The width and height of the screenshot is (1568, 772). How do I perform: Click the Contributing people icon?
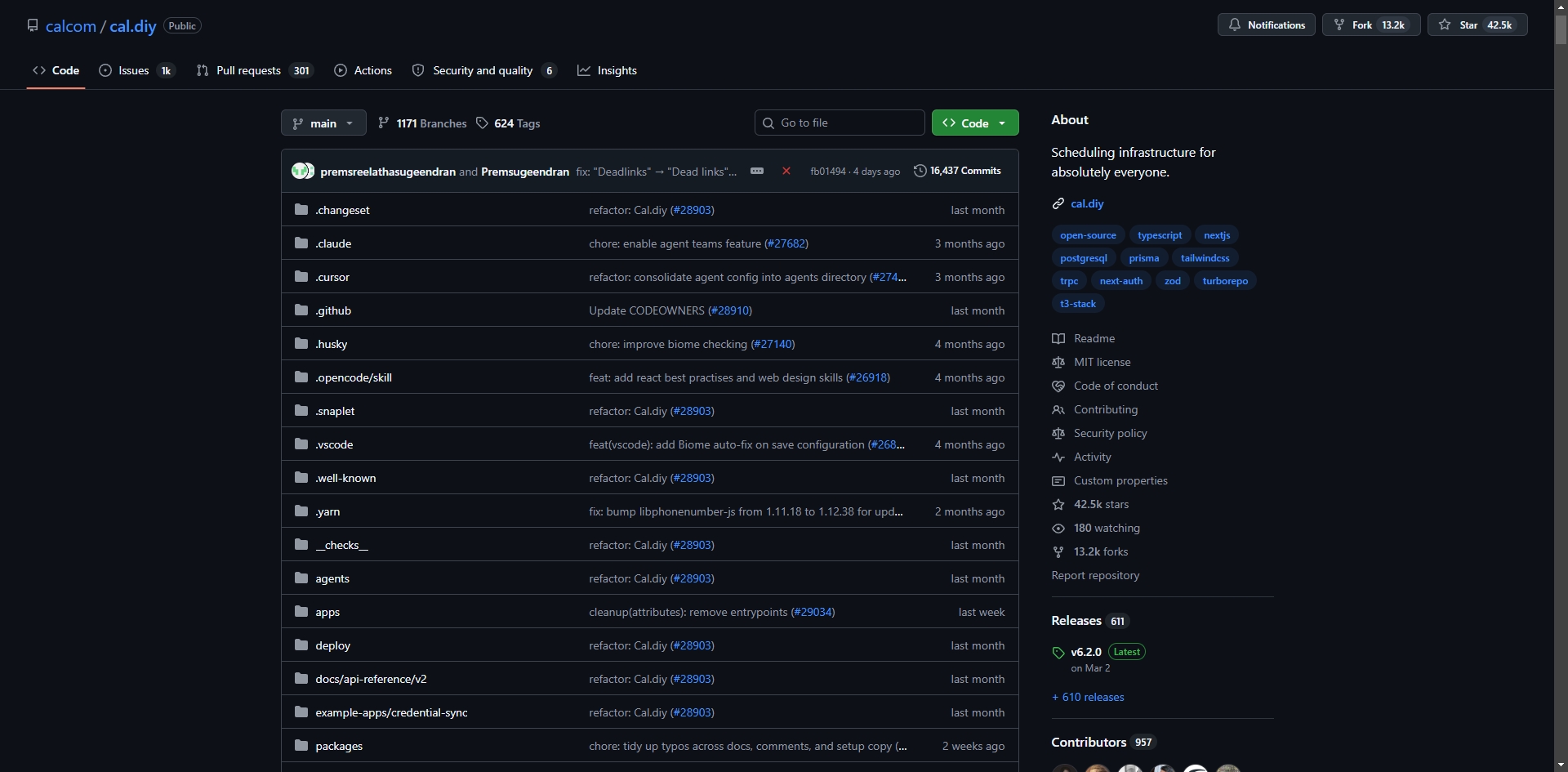1058,409
